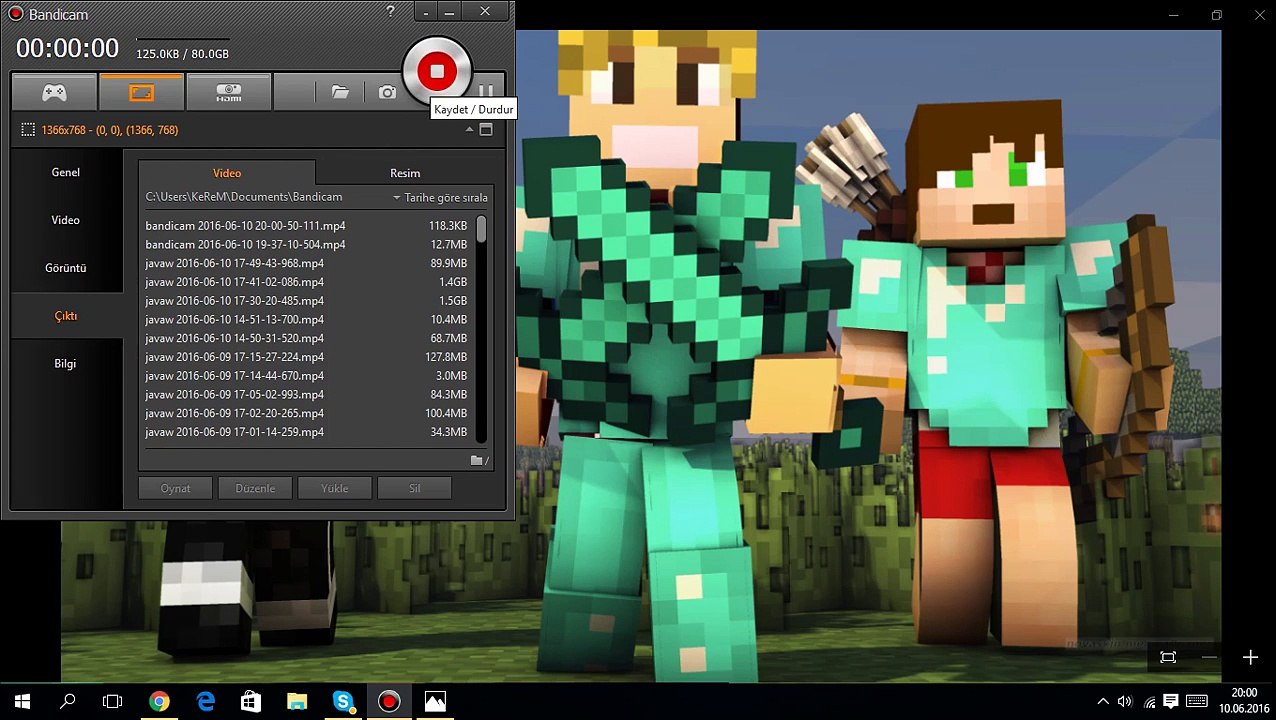Screen dimensions: 1276x720
Task: Click the Bandicam documents folder path
Action: (244, 198)
